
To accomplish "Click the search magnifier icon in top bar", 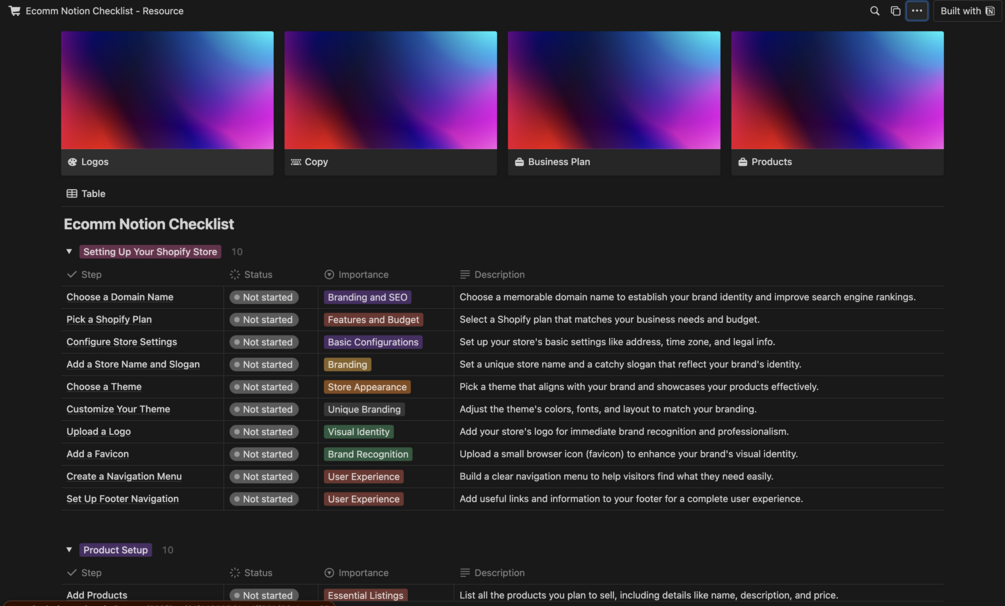I will pyautogui.click(x=874, y=11).
